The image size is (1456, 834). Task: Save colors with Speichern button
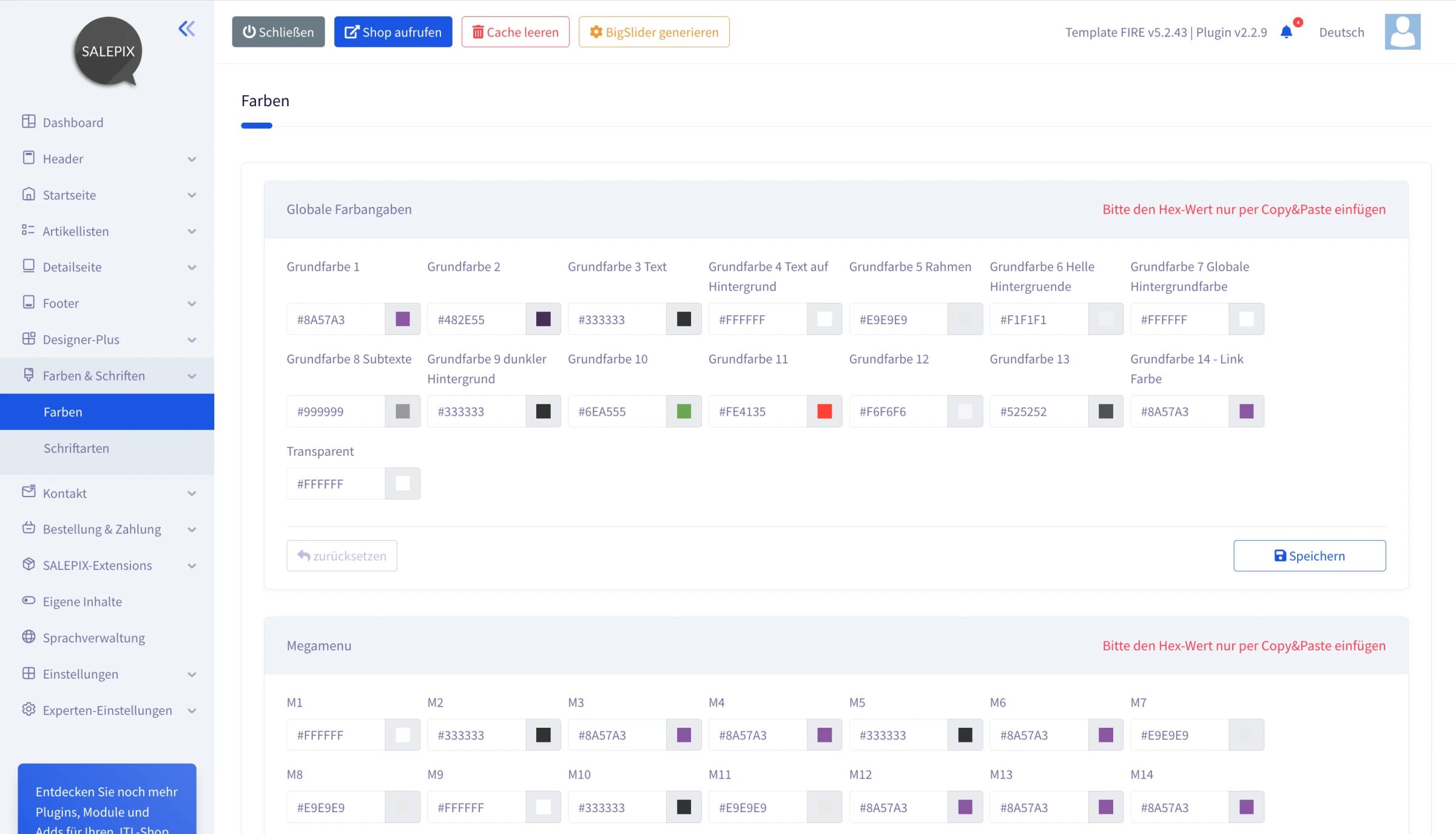coord(1310,556)
